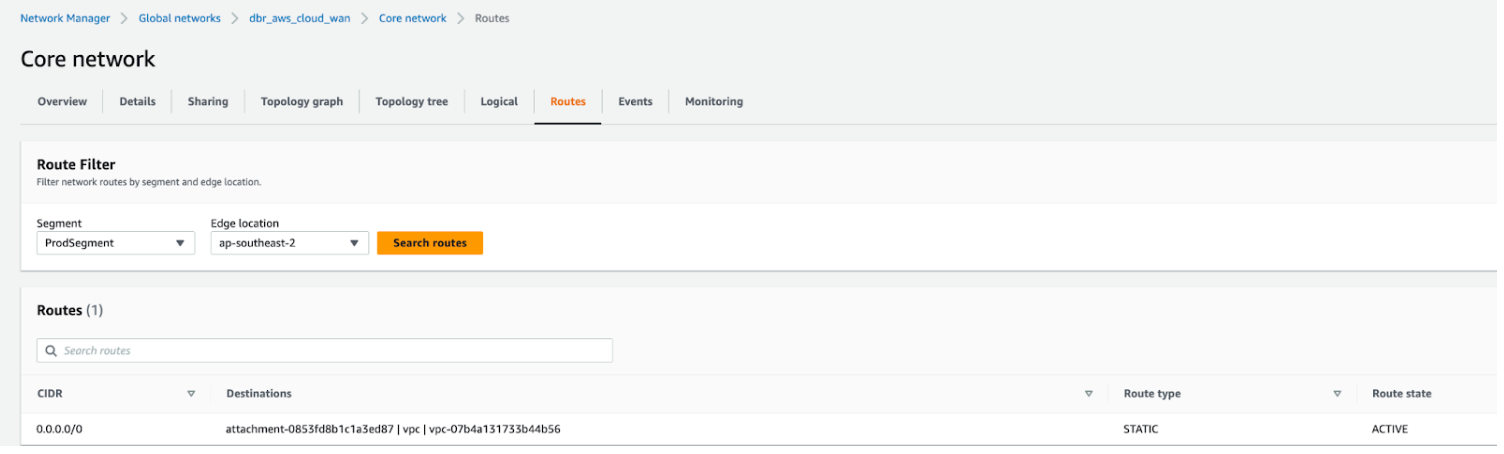
Task: Select the Logical tab
Action: 499,101
